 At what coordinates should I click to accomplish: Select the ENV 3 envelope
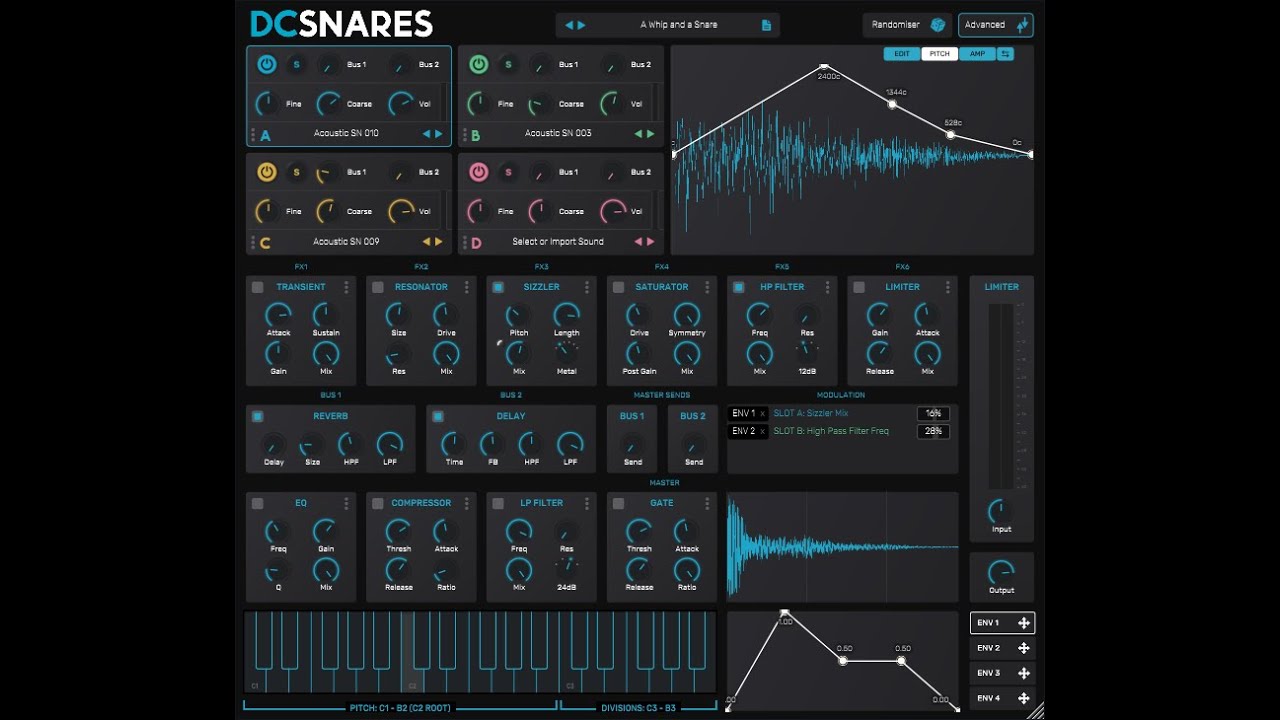(x=1002, y=673)
